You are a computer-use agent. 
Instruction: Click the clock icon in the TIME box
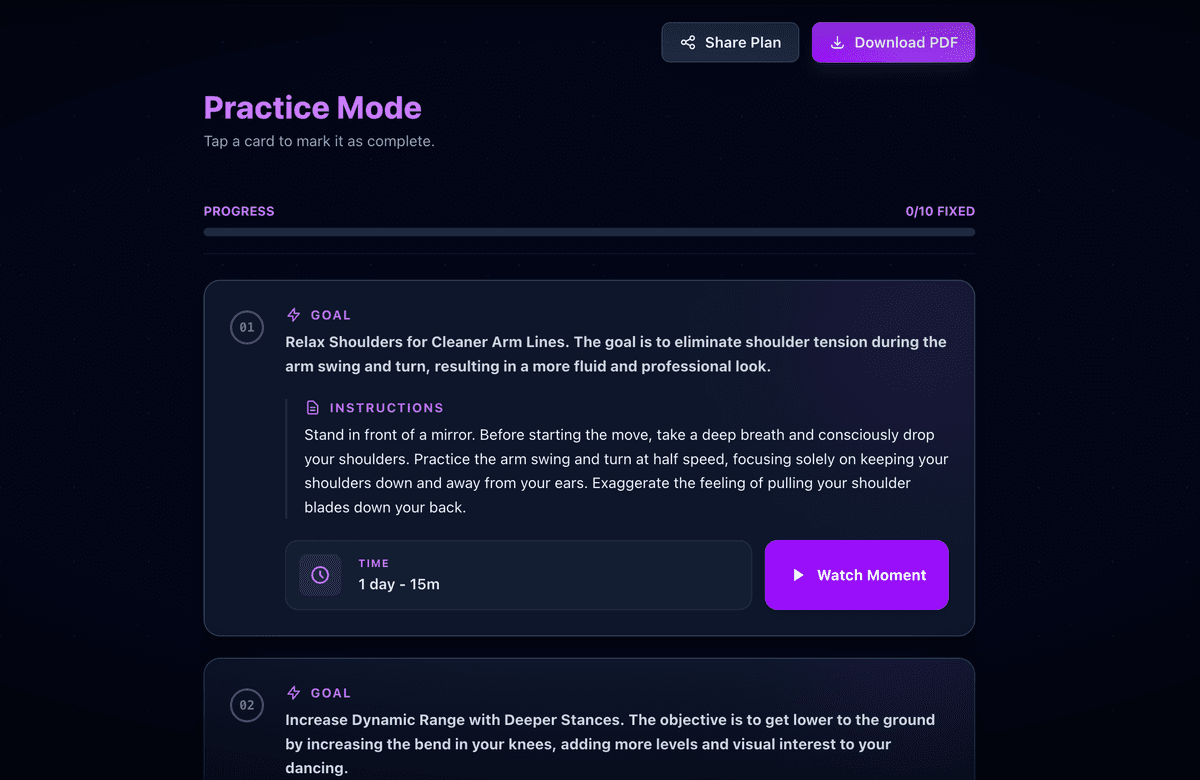pos(320,574)
